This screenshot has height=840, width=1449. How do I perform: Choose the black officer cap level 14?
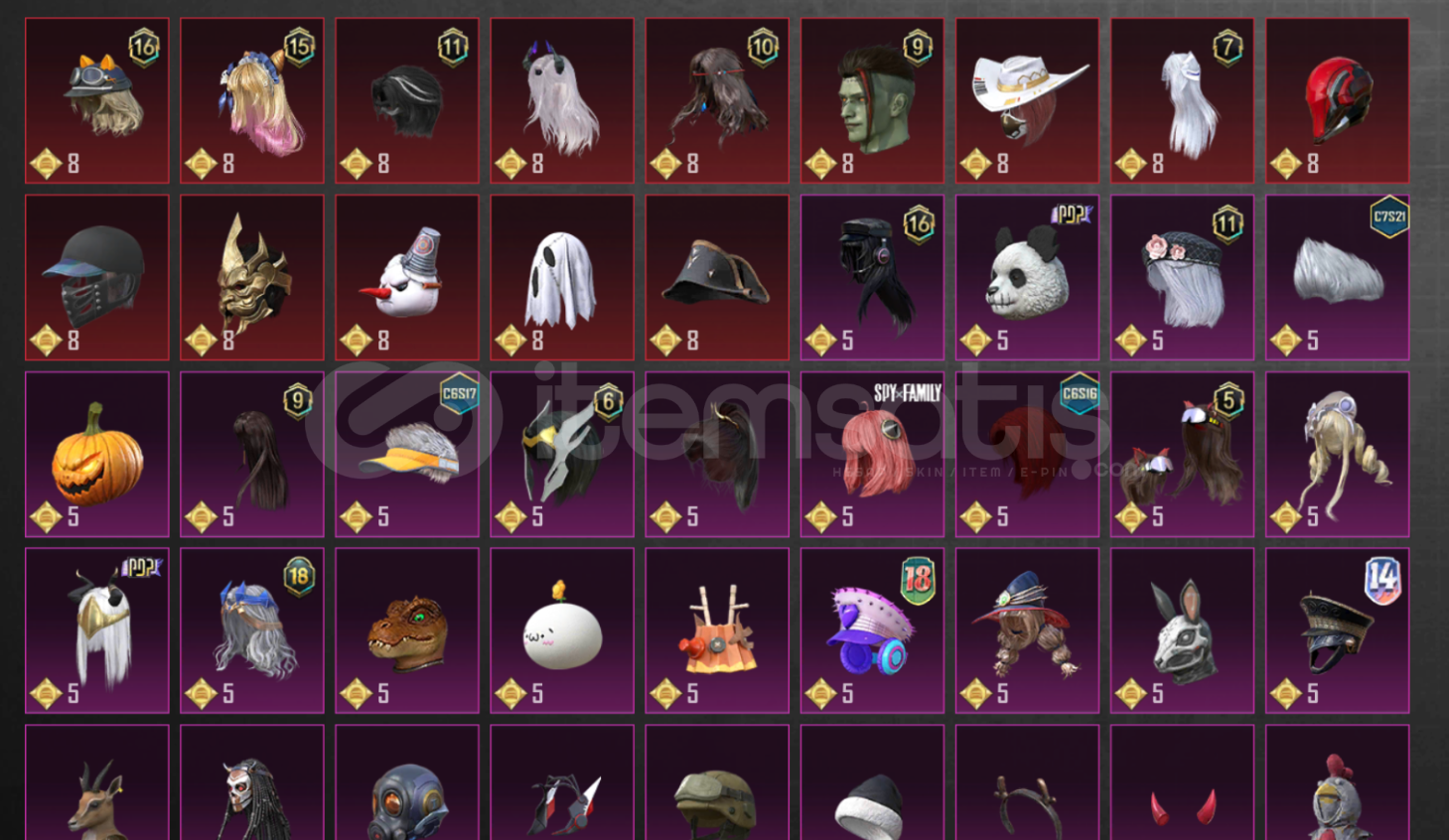[x=1337, y=630]
